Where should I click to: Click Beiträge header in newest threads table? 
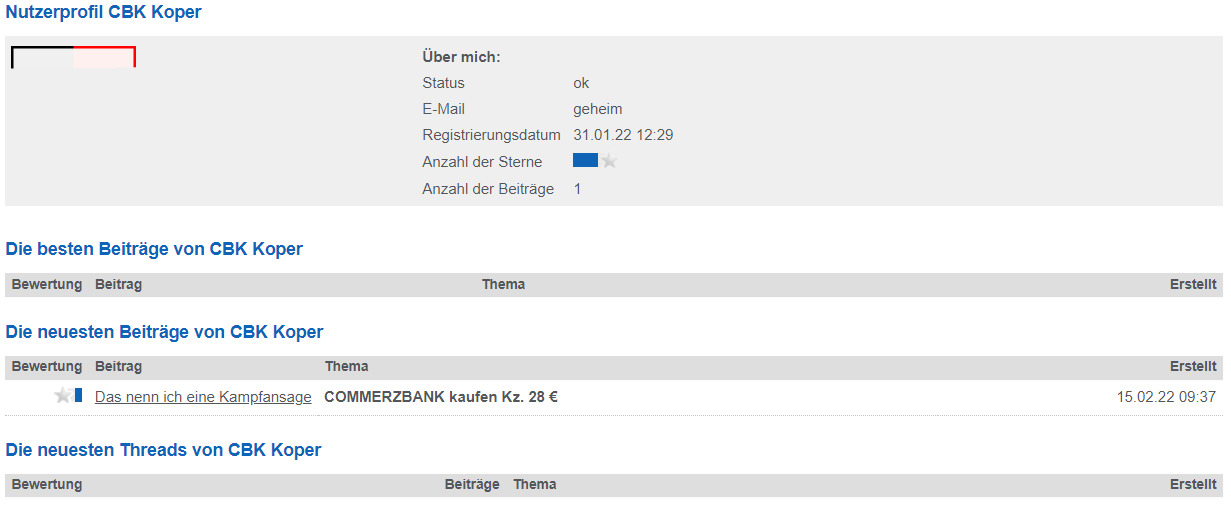point(472,485)
